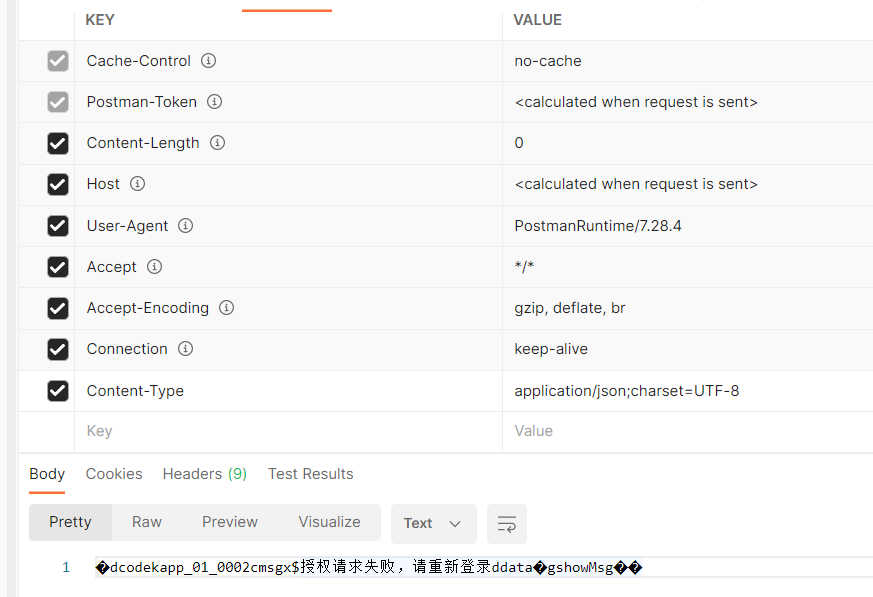Click the no-cache value

pos(548,61)
